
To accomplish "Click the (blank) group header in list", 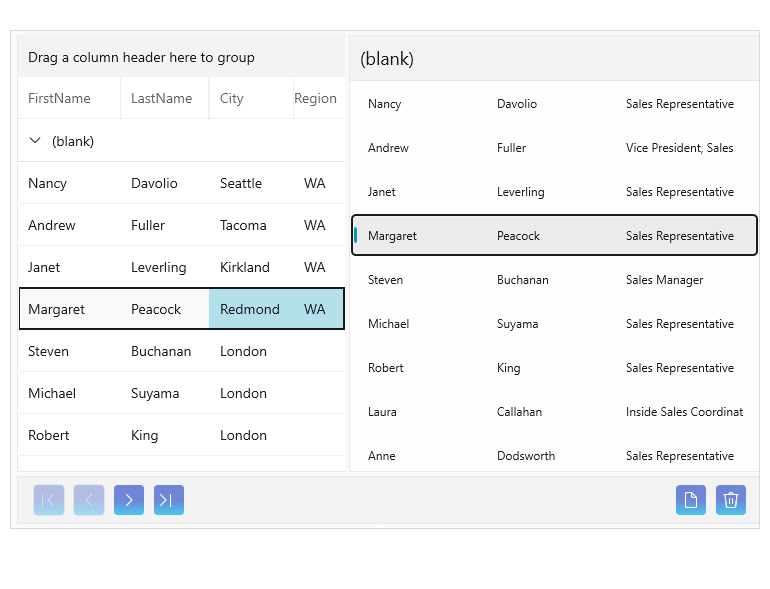I will [554, 58].
